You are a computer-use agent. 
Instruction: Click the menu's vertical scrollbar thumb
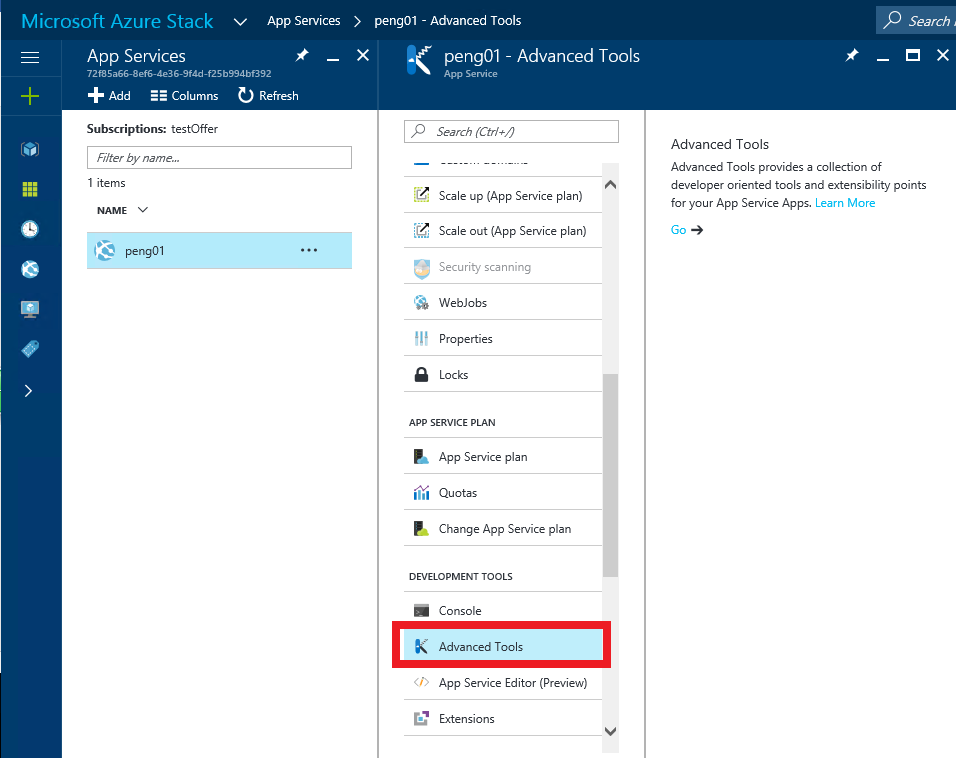[x=610, y=475]
